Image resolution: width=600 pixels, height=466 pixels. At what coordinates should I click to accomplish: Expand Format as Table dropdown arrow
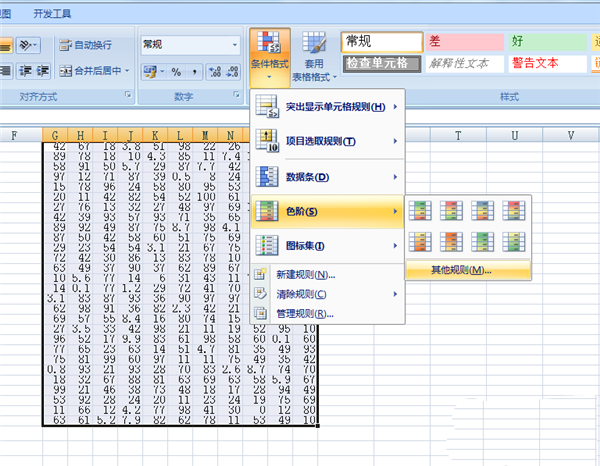tap(334, 77)
